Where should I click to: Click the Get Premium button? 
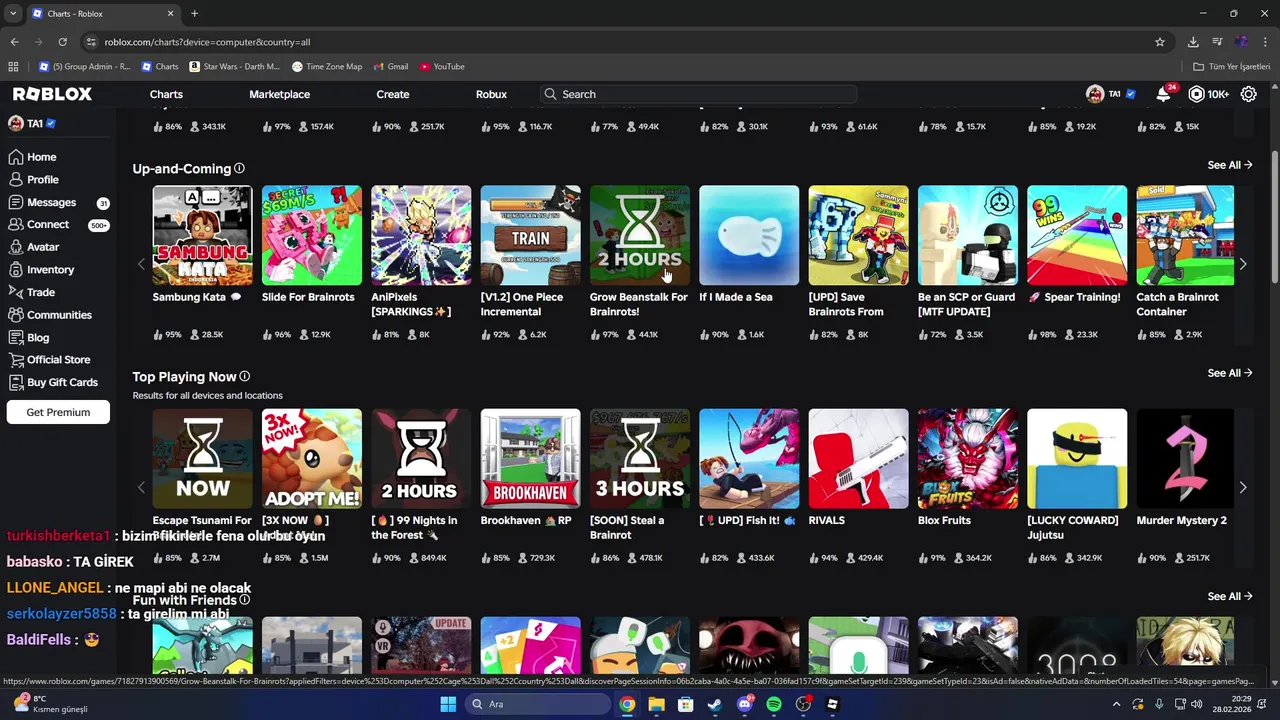[58, 412]
